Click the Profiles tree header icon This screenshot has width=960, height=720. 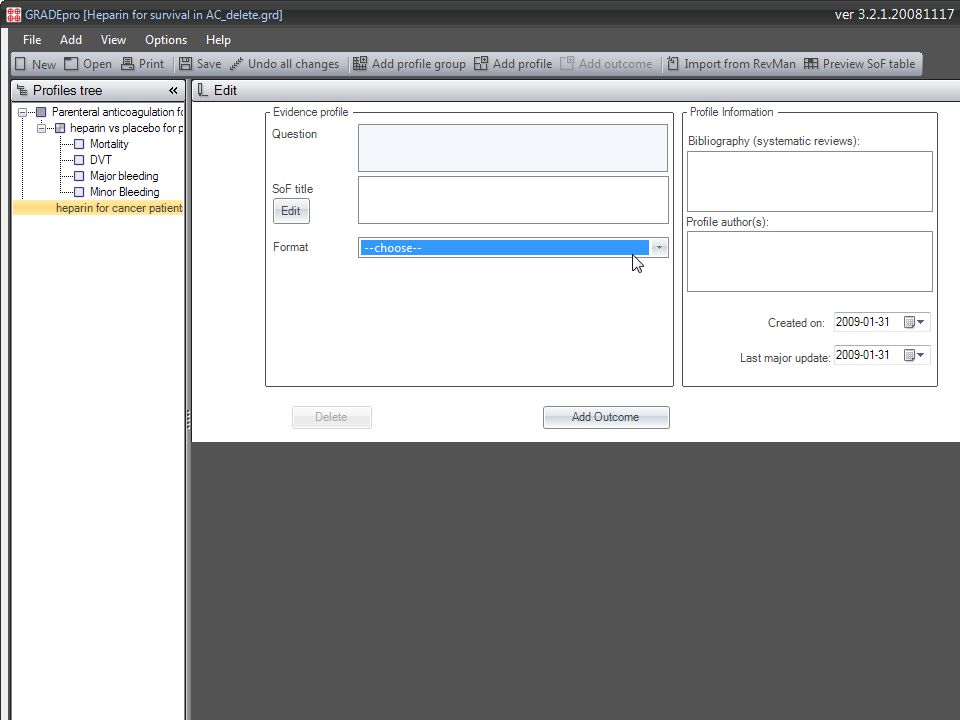coord(22,91)
